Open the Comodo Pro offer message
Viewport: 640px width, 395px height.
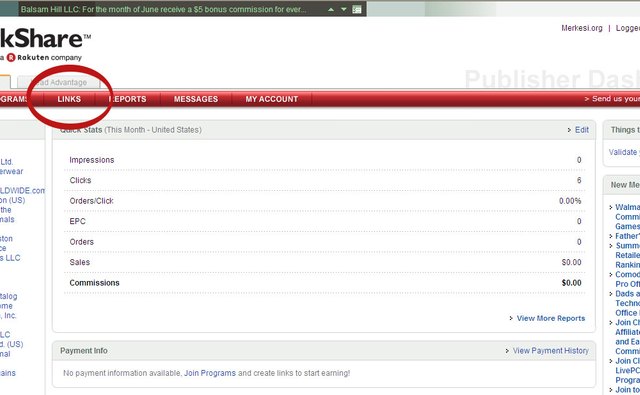pos(627,279)
